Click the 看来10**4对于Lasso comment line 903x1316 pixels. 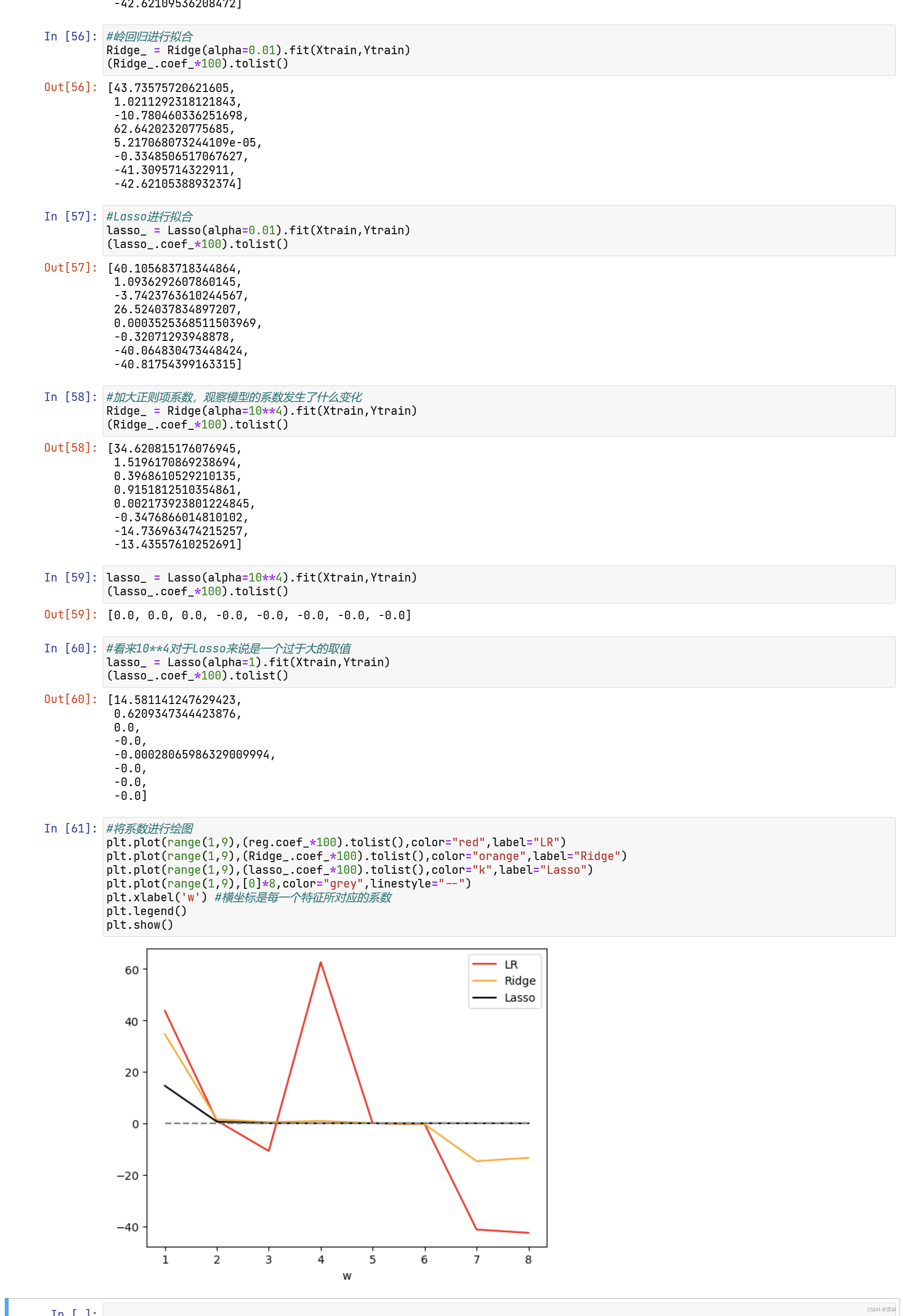click(x=228, y=649)
